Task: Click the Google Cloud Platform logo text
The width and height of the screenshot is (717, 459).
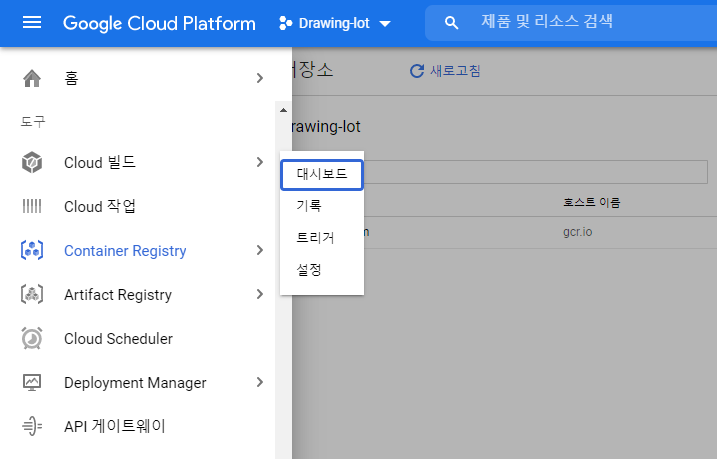Action: coord(159,23)
